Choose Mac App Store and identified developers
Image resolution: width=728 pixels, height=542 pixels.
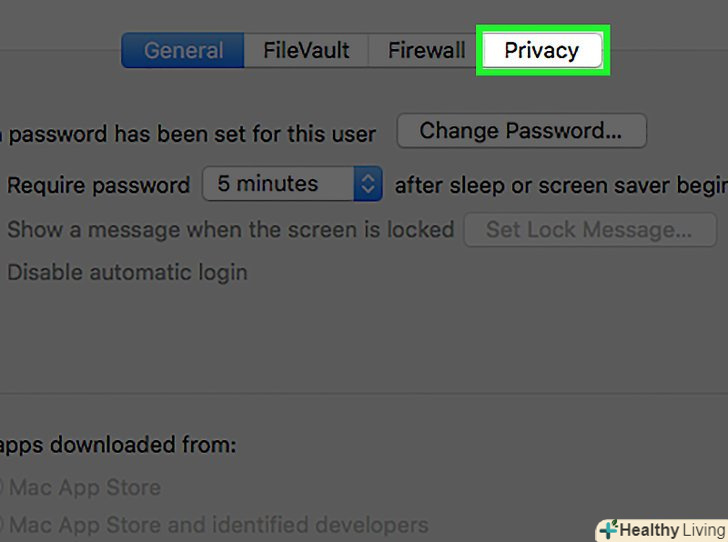[3, 524]
